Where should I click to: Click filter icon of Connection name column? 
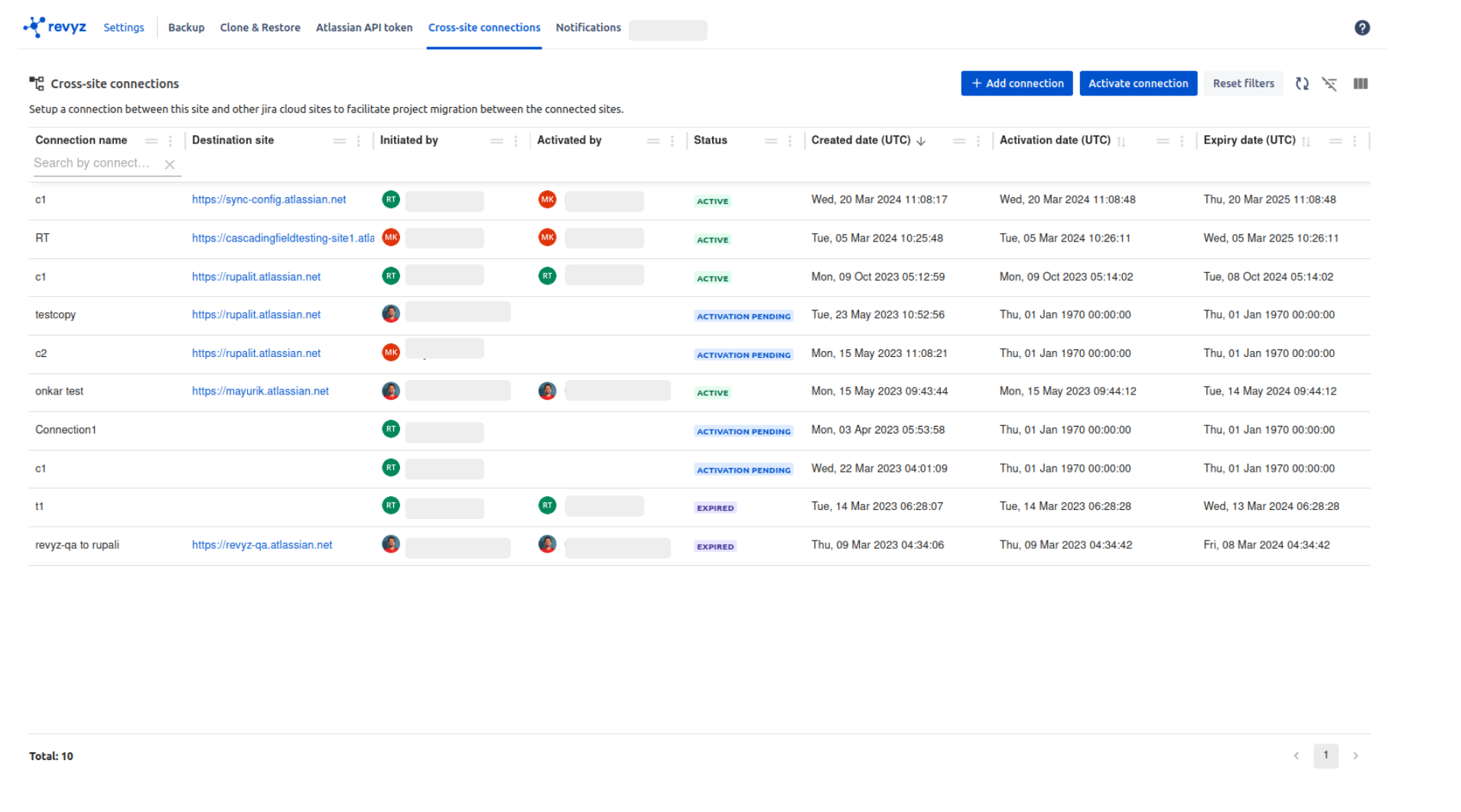click(x=151, y=141)
